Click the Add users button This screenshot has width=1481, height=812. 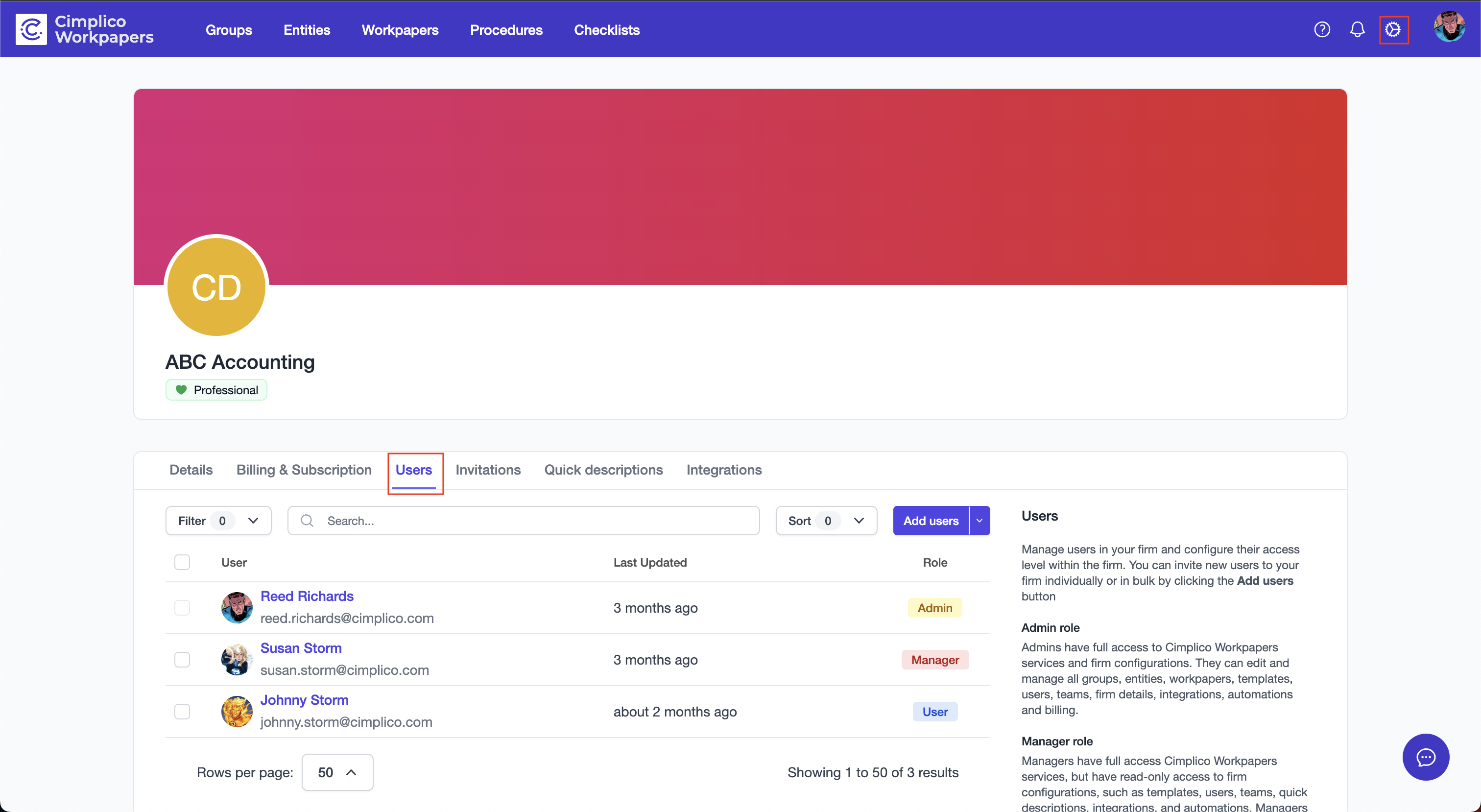click(931, 521)
